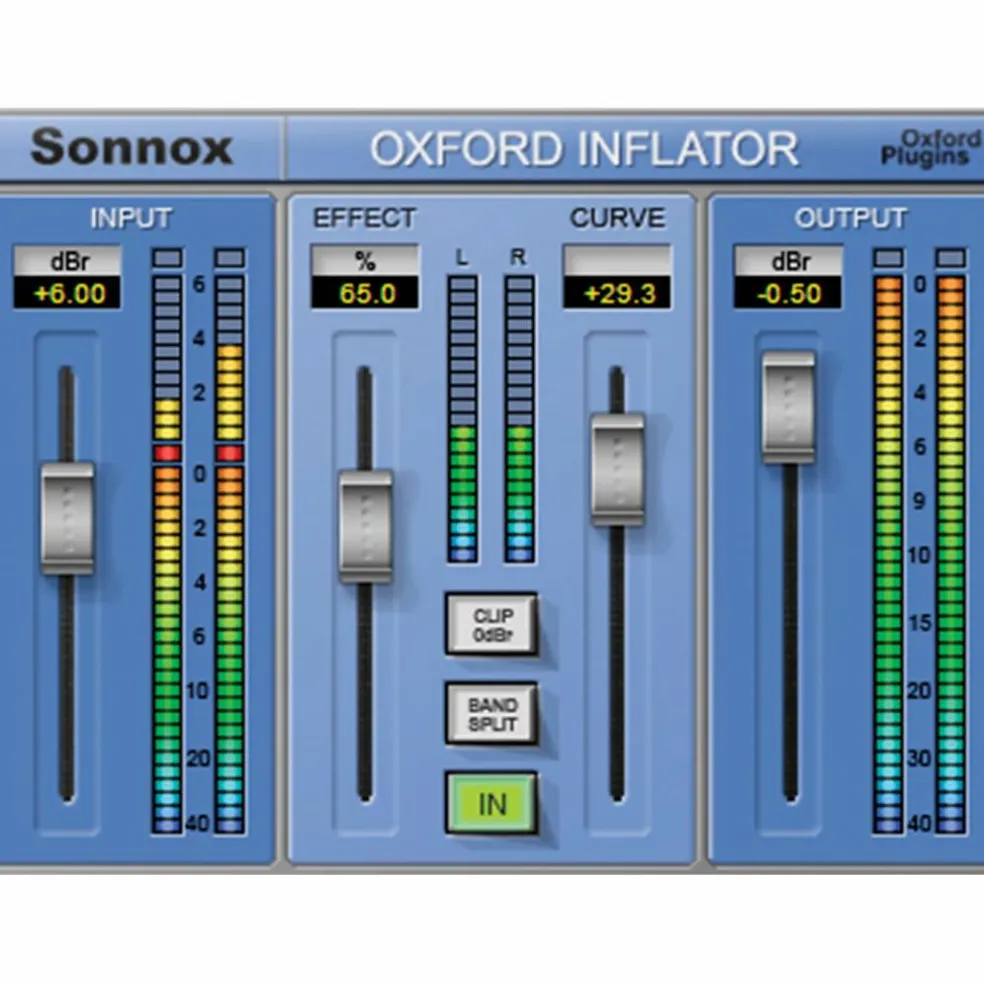Reset the left input meter peak indicator
This screenshot has height=984, width=984.
click(168, 259)
